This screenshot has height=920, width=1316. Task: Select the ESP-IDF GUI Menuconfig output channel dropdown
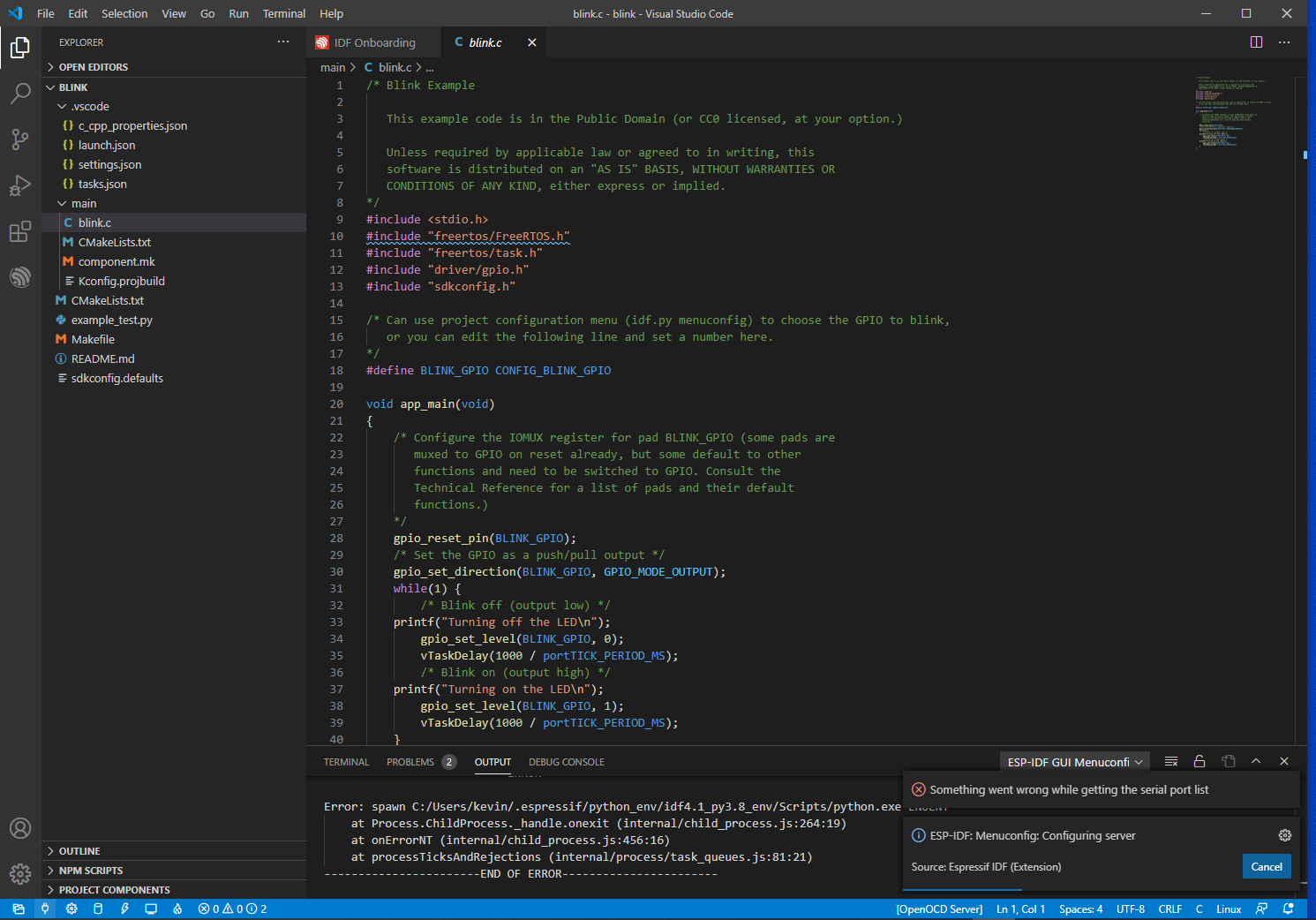(1075, 762)
